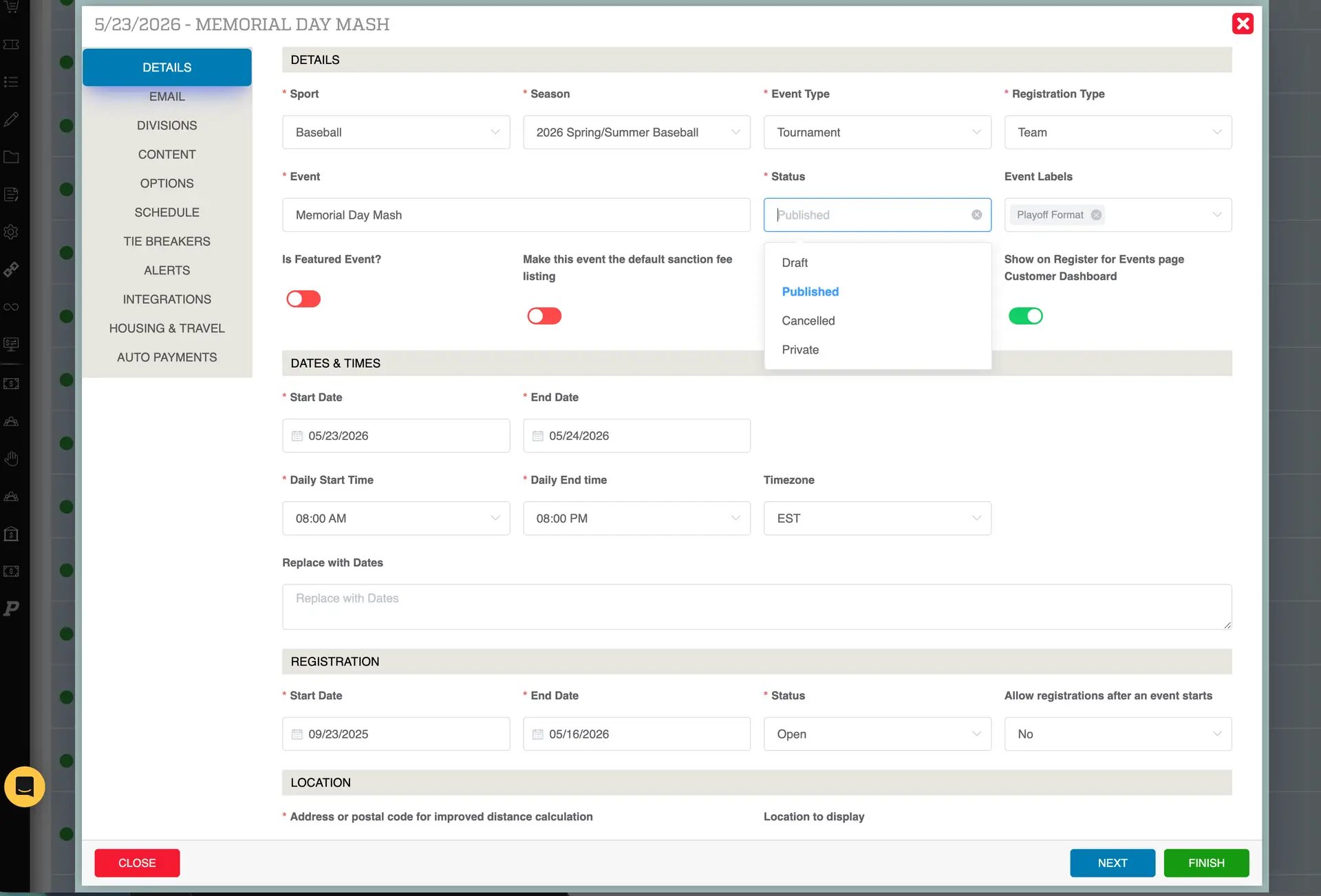This screenshot has width=1321, height=896.
Task: Clear the Status field with the x icon
Action: pos(976,215)
